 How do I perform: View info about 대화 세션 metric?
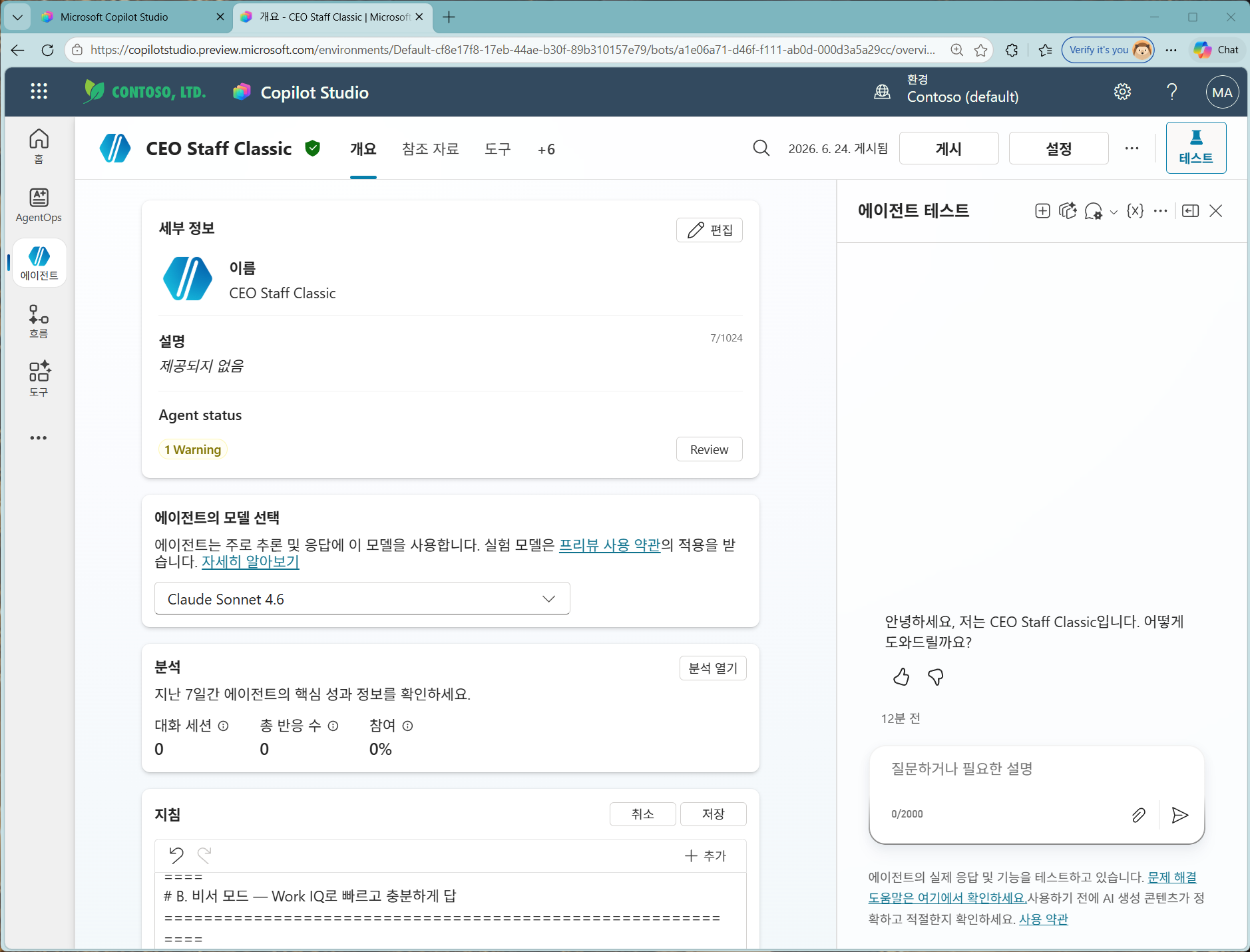[224, 726]
